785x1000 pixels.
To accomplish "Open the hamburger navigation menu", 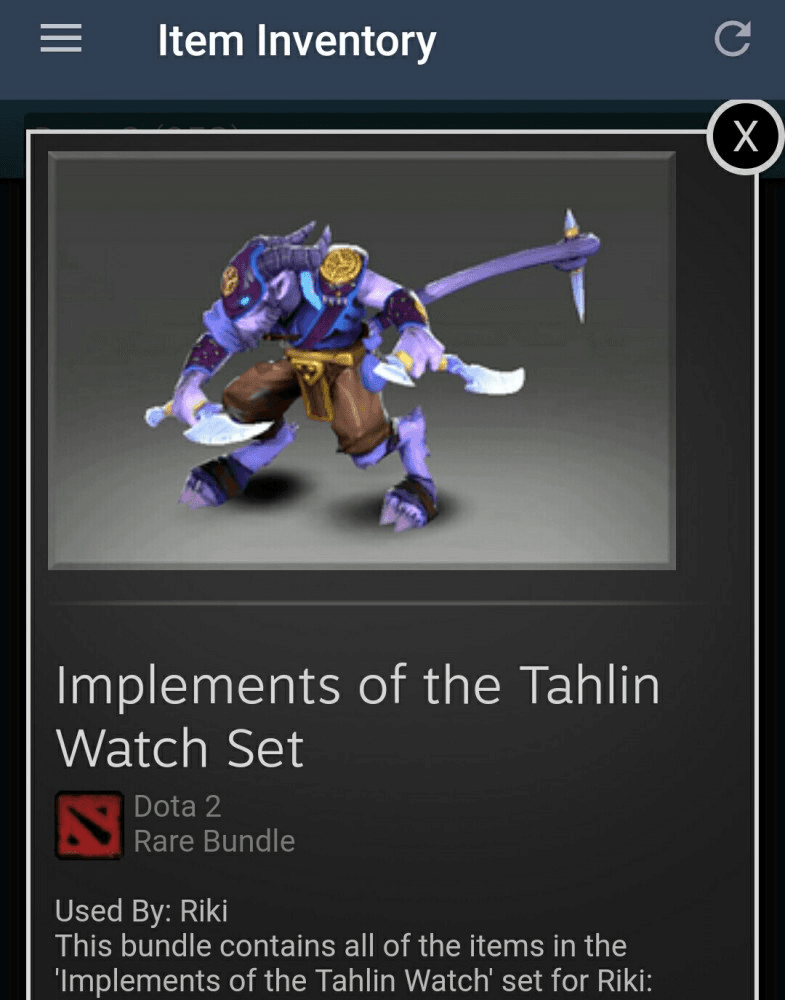I will tap(61, 38).
